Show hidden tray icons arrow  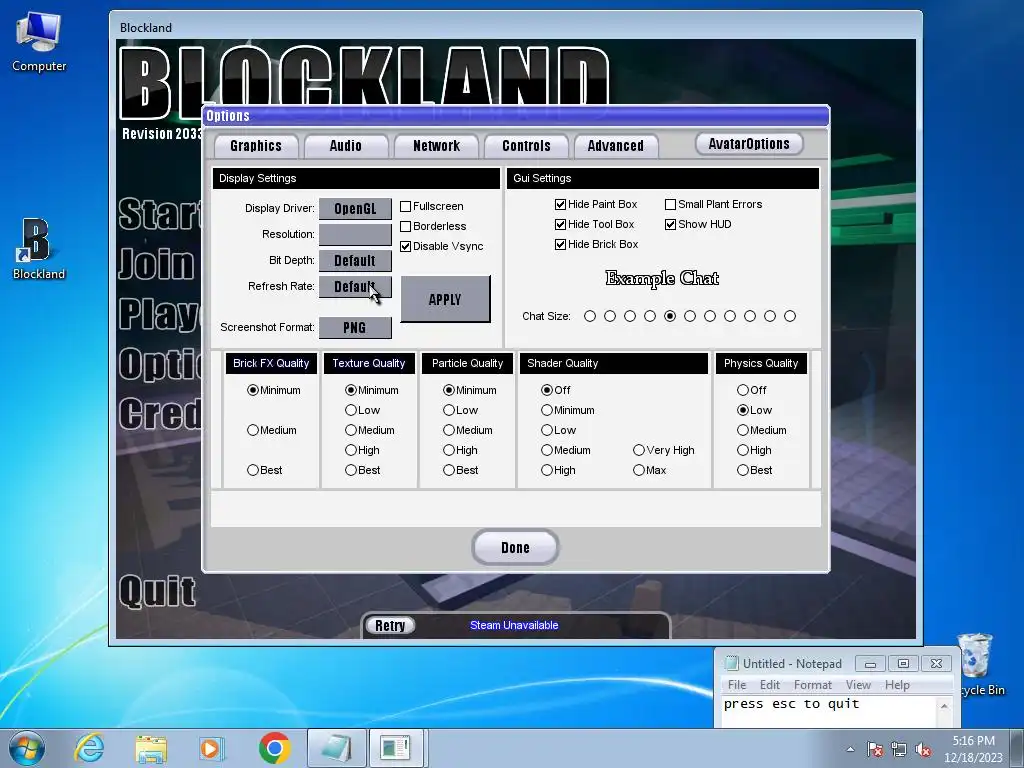tap(850, 749)
